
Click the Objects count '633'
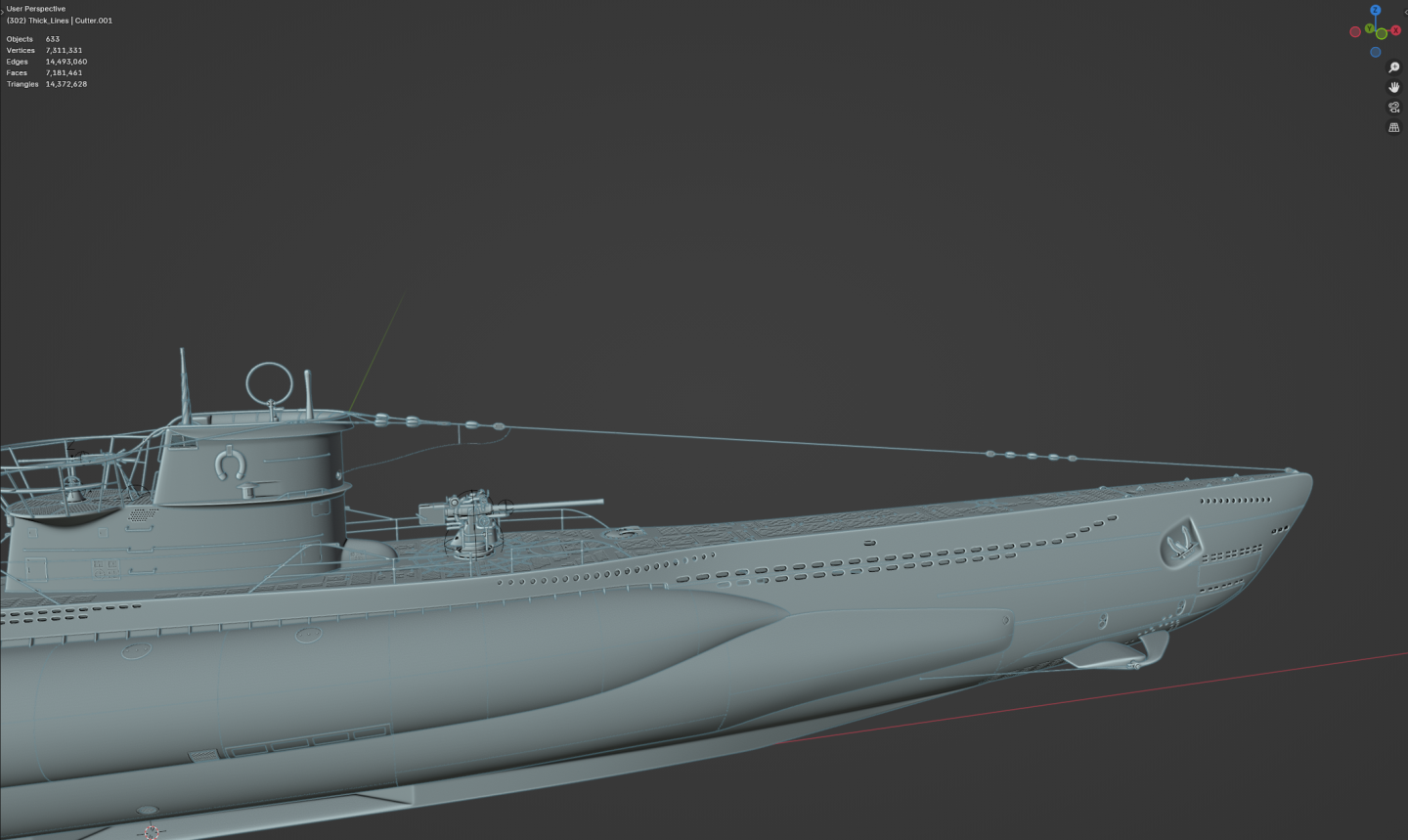coord(53,39)
